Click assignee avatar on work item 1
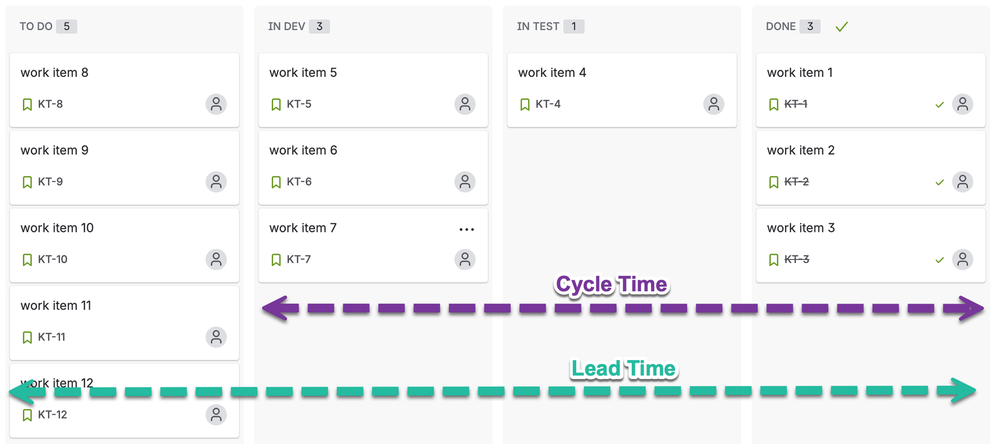Screen dimensions: 998x444 [962, 104]
